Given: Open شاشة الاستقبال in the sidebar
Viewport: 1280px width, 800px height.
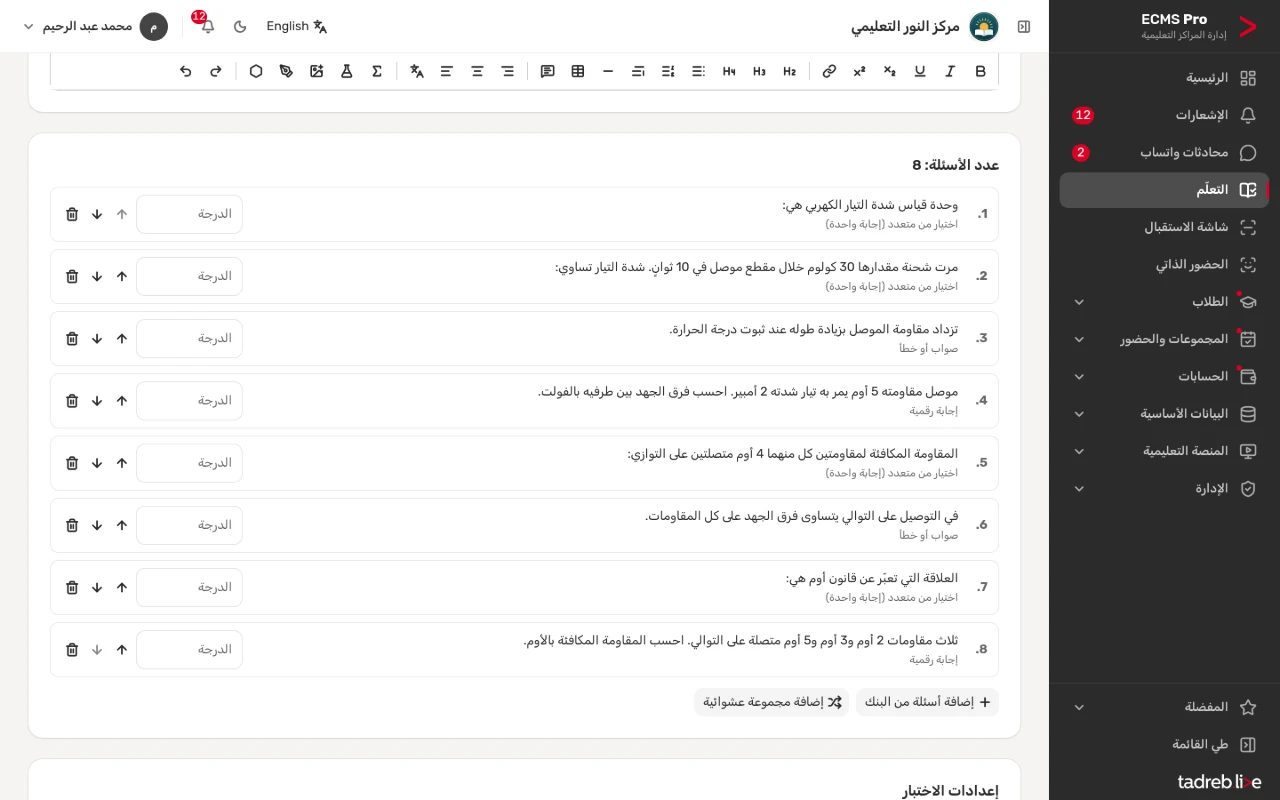Looking at the screenshot, I should click(x=1164, y=227).
